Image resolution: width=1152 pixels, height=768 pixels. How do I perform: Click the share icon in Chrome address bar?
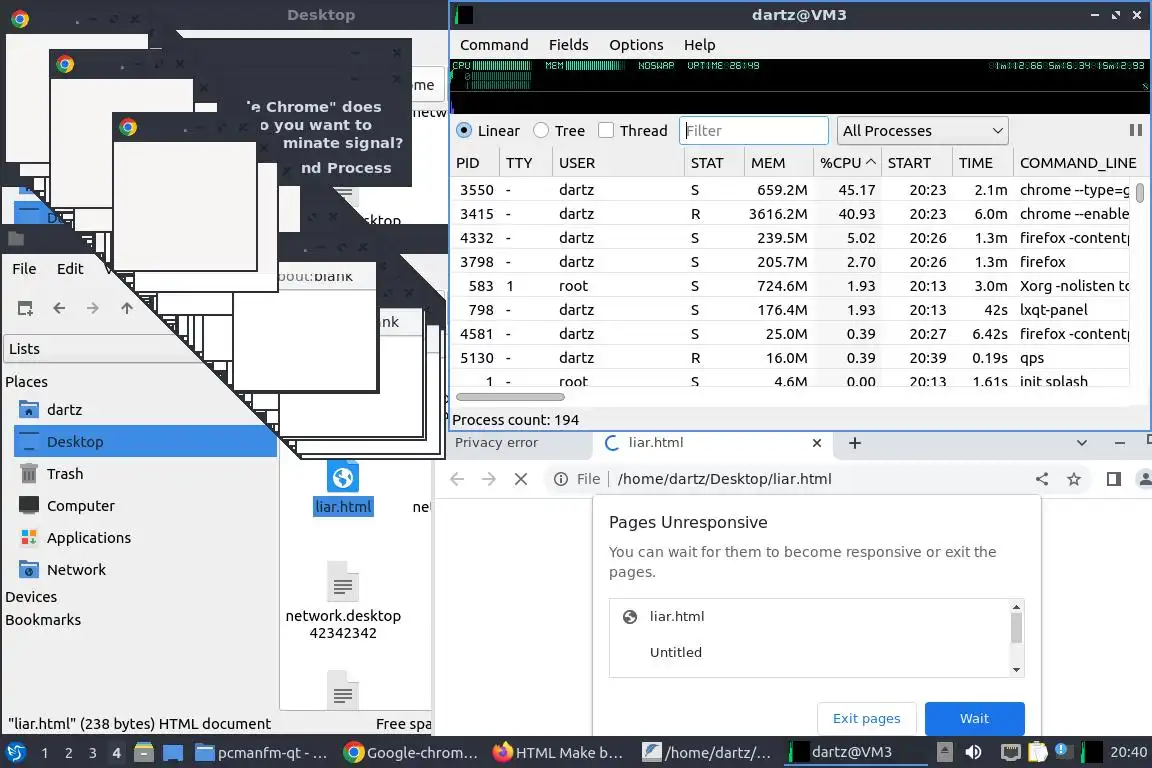pyautogui.click(x=1042, y=479)
